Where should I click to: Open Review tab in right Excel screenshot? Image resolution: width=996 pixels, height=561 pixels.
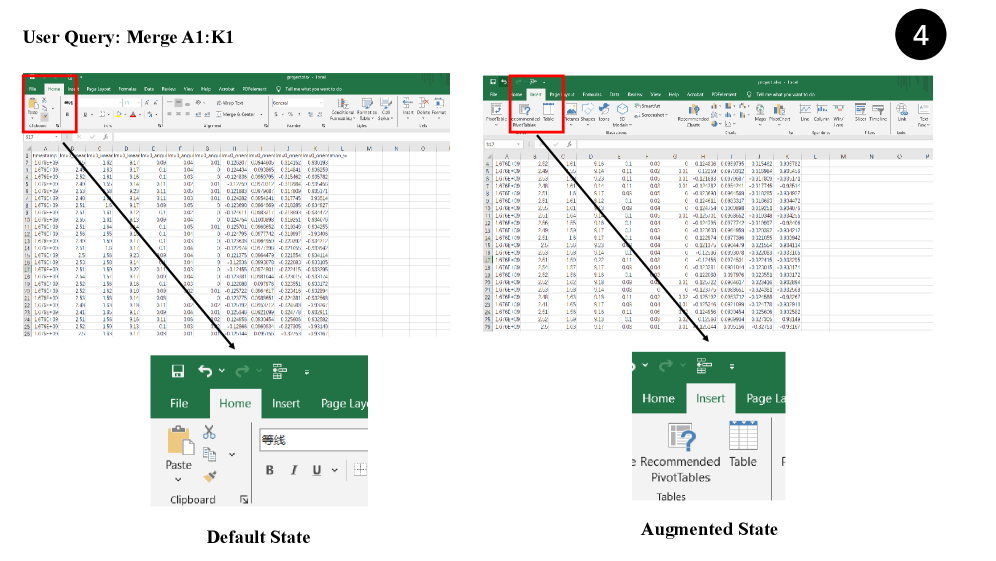(635, 95)
